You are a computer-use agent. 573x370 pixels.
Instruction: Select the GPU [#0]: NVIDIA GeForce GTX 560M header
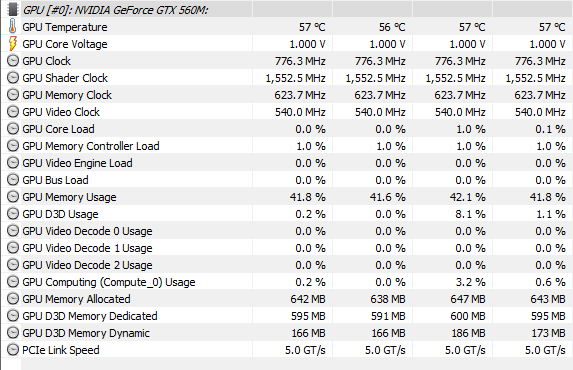pos(115,10)
